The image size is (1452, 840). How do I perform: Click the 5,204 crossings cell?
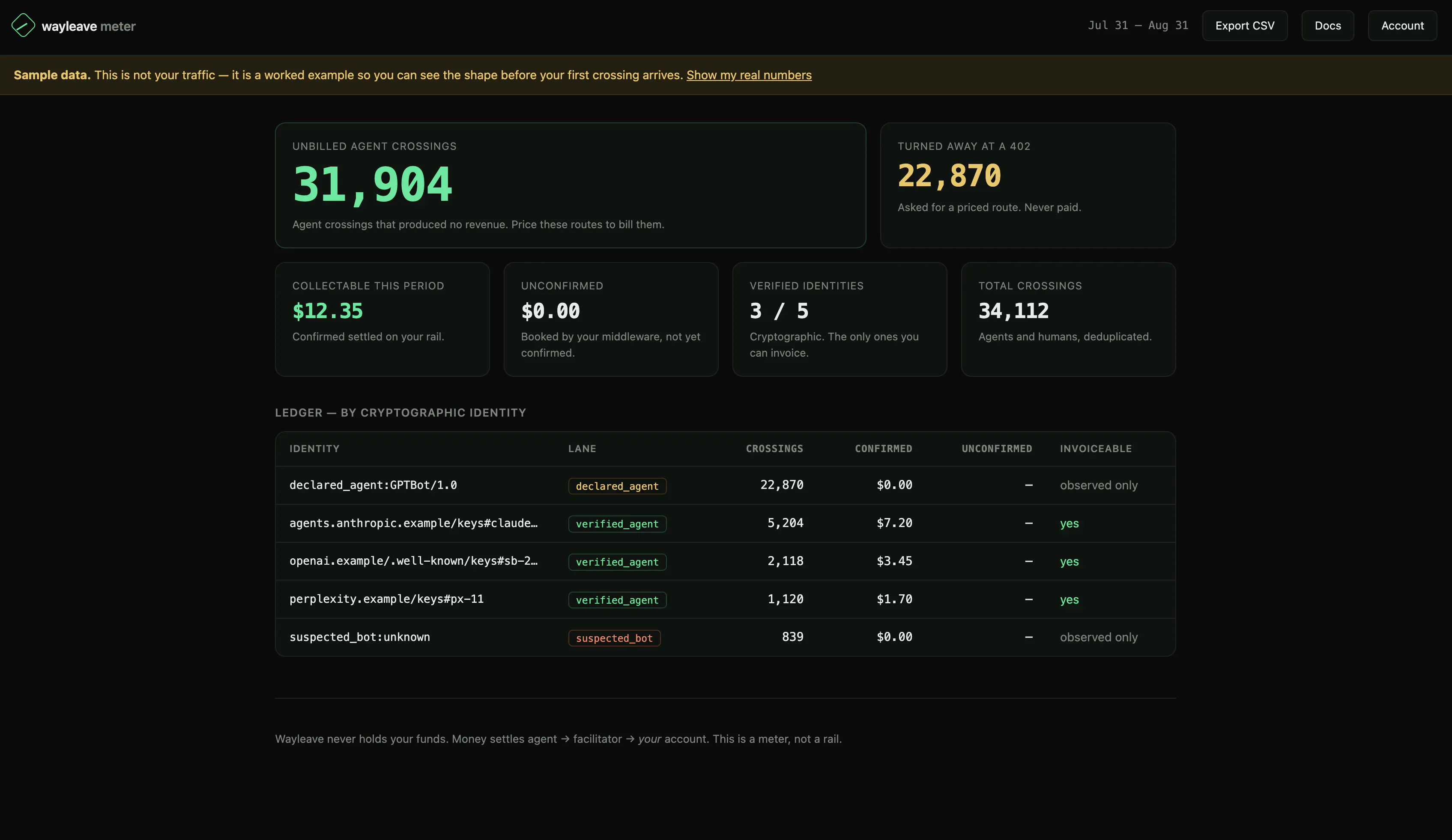click(786, 523)
